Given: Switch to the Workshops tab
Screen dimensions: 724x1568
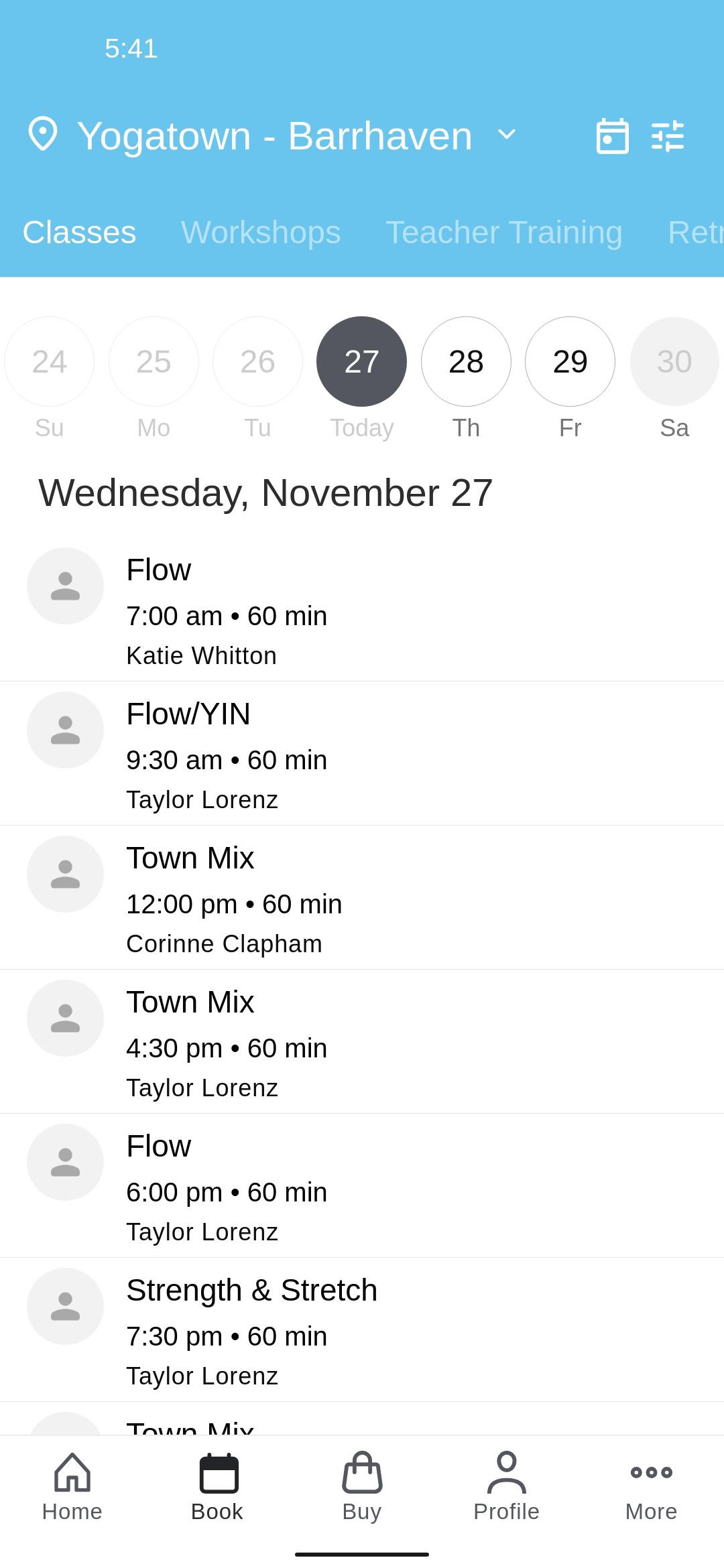Looking at the screenshot, I should [x=261, y=233].
